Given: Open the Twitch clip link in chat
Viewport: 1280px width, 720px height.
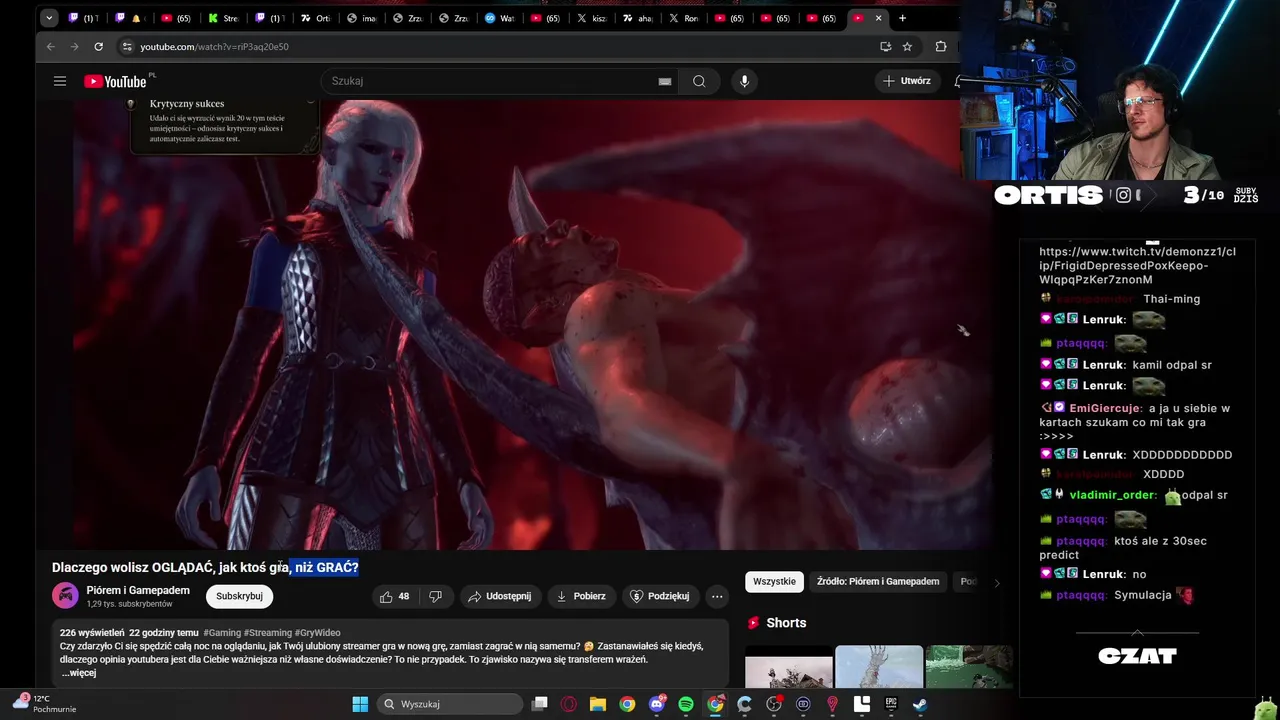Looking at the screenshot, I should point(1137,265).
